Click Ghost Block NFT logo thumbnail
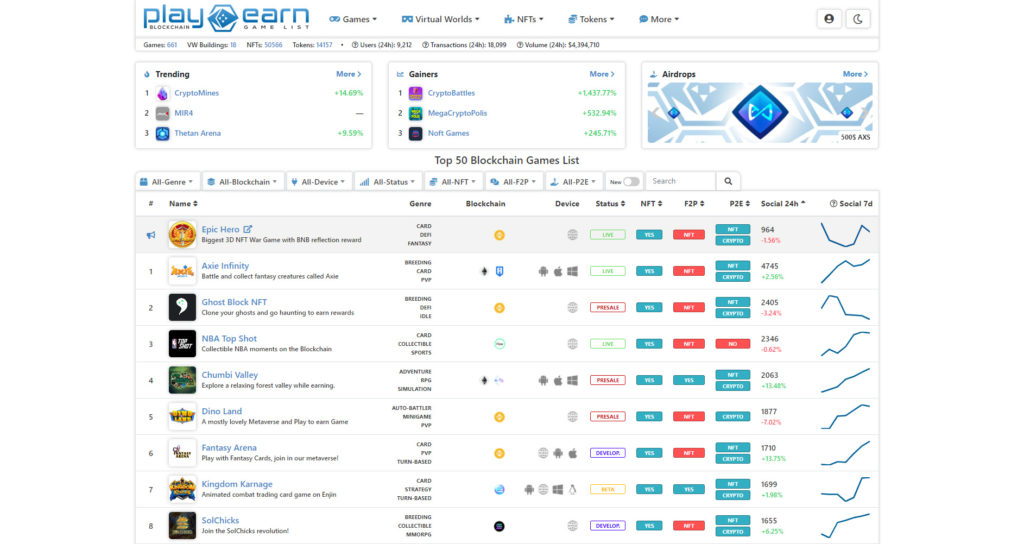Screen dimensions: 1024x544 pos(182,307)
